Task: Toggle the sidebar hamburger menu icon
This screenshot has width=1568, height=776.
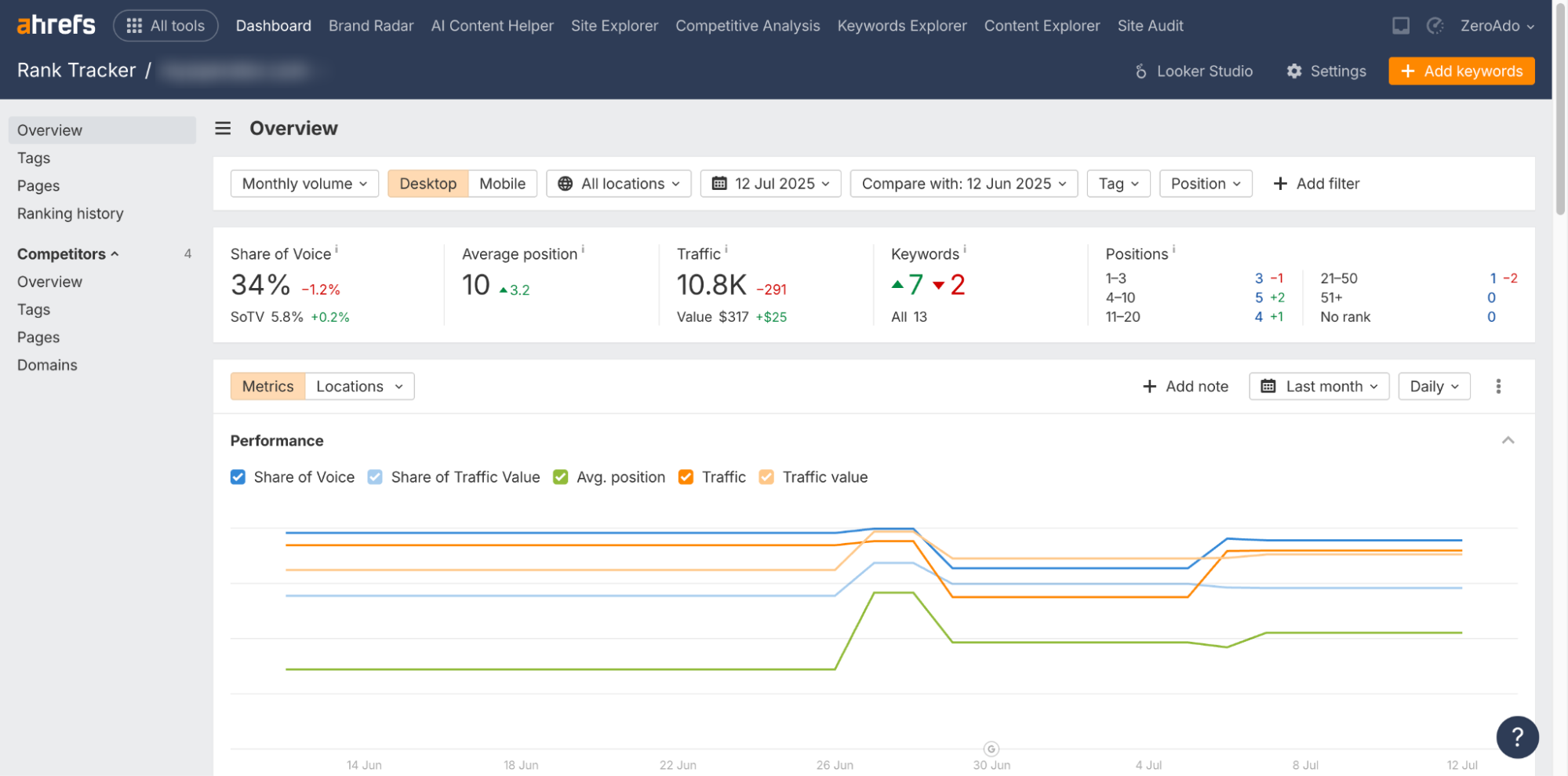Action: (223, 129)
